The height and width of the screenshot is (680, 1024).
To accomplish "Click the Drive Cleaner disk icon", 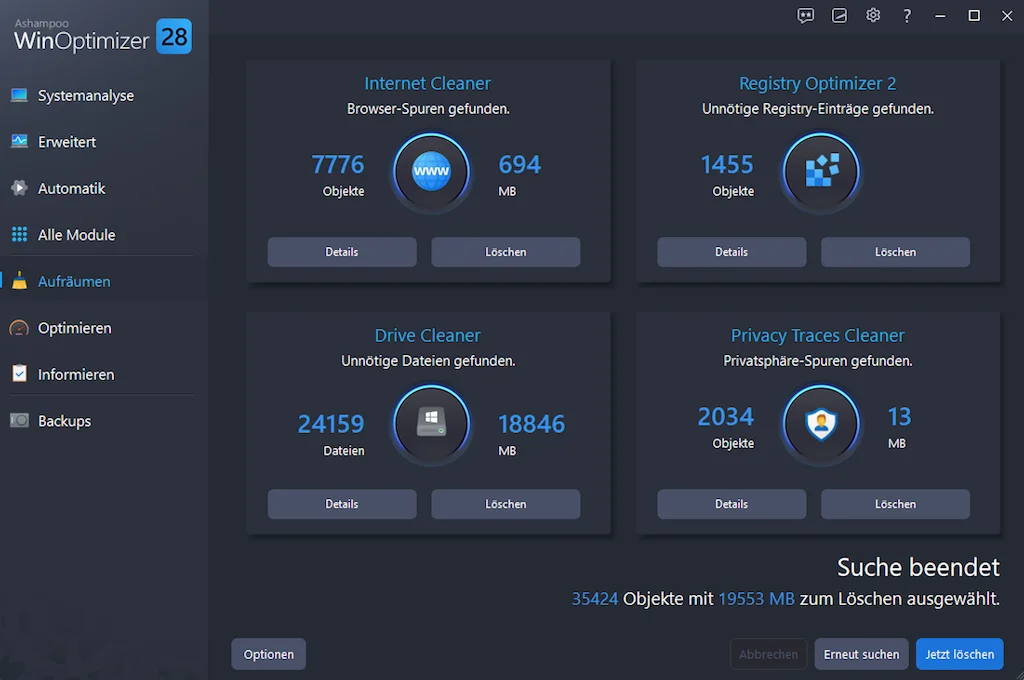I will click(x=431, y=424).
